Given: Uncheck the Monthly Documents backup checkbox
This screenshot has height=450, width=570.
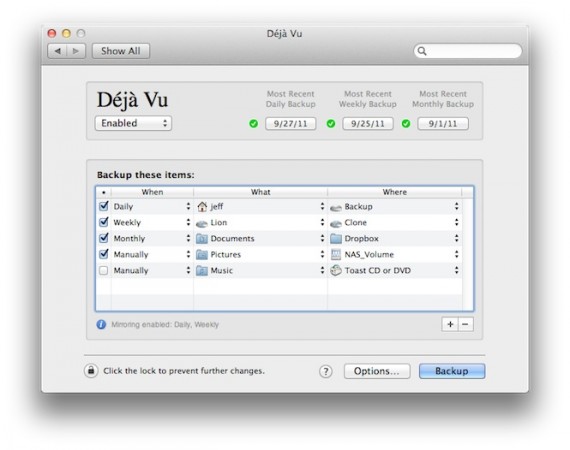Looking at the screenshot, I should tap(104, 238).
